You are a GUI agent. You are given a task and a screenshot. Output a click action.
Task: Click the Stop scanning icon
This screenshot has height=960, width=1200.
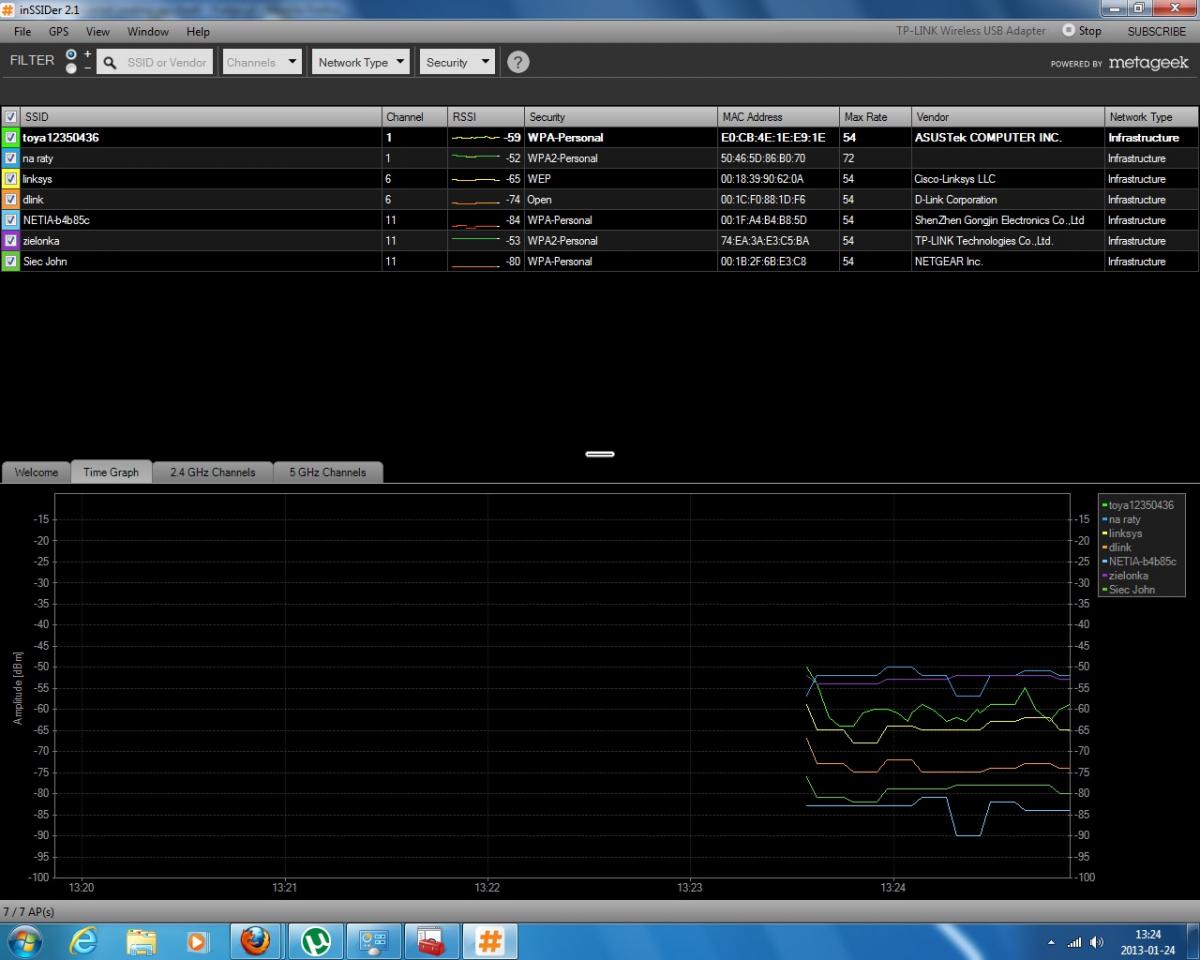tap(1068, 31)
